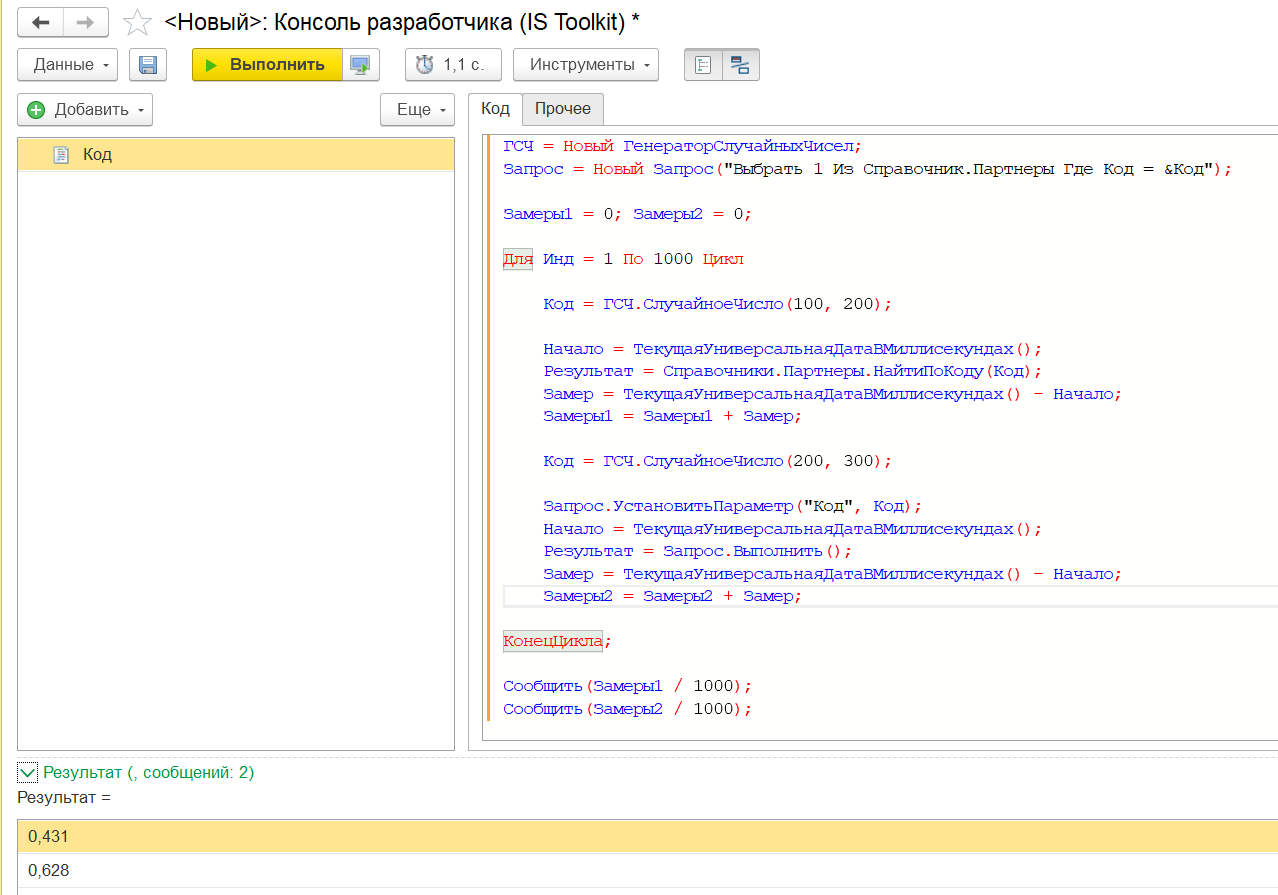This screenshot has width=1278, height=895.
Task: Click the code line Сообщить(Замеры2 / 1000)
Action: [x=627, y=709]
